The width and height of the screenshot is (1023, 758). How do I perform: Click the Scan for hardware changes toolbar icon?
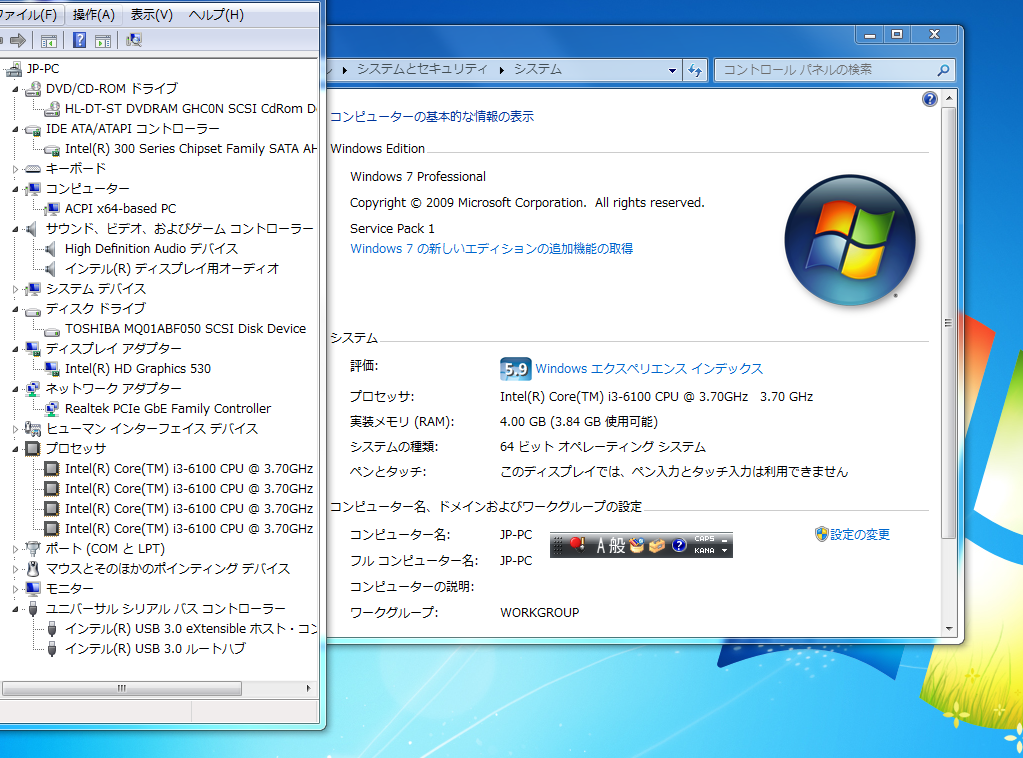133,40
